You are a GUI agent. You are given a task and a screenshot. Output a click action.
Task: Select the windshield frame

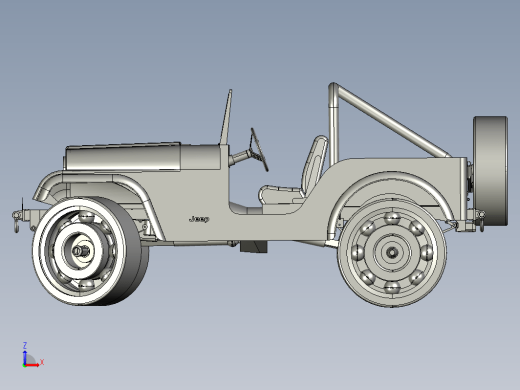[x=226, y=117]
